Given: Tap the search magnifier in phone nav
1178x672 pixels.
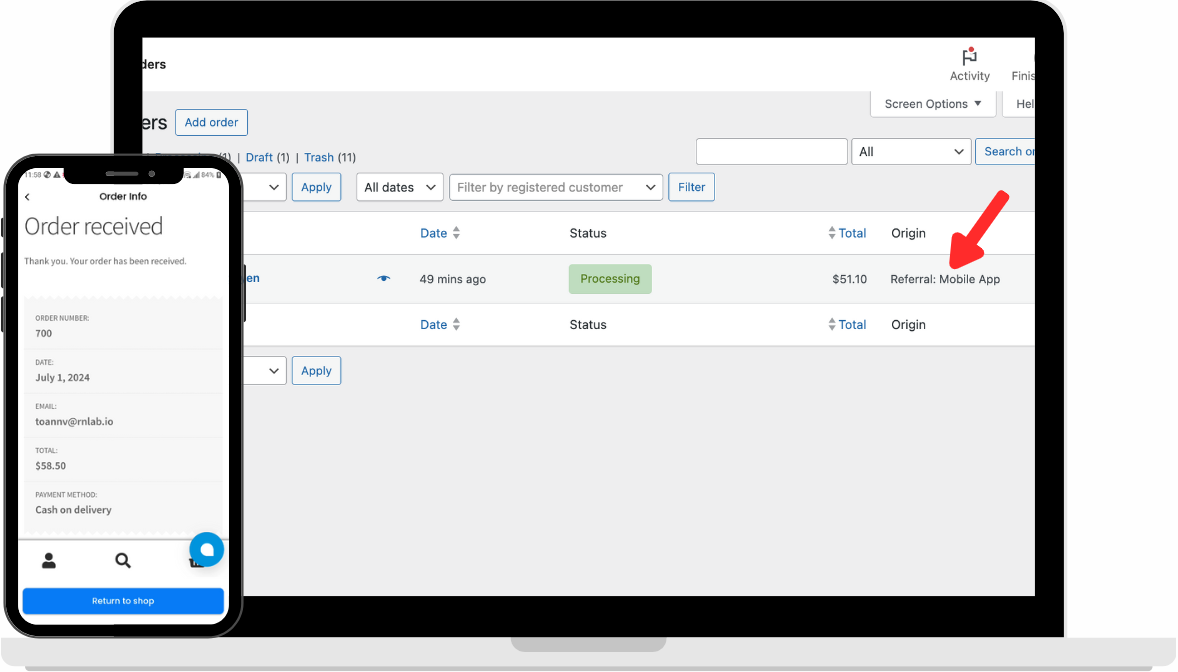Looking at the screenshot, I should click(x=123, y=561).
